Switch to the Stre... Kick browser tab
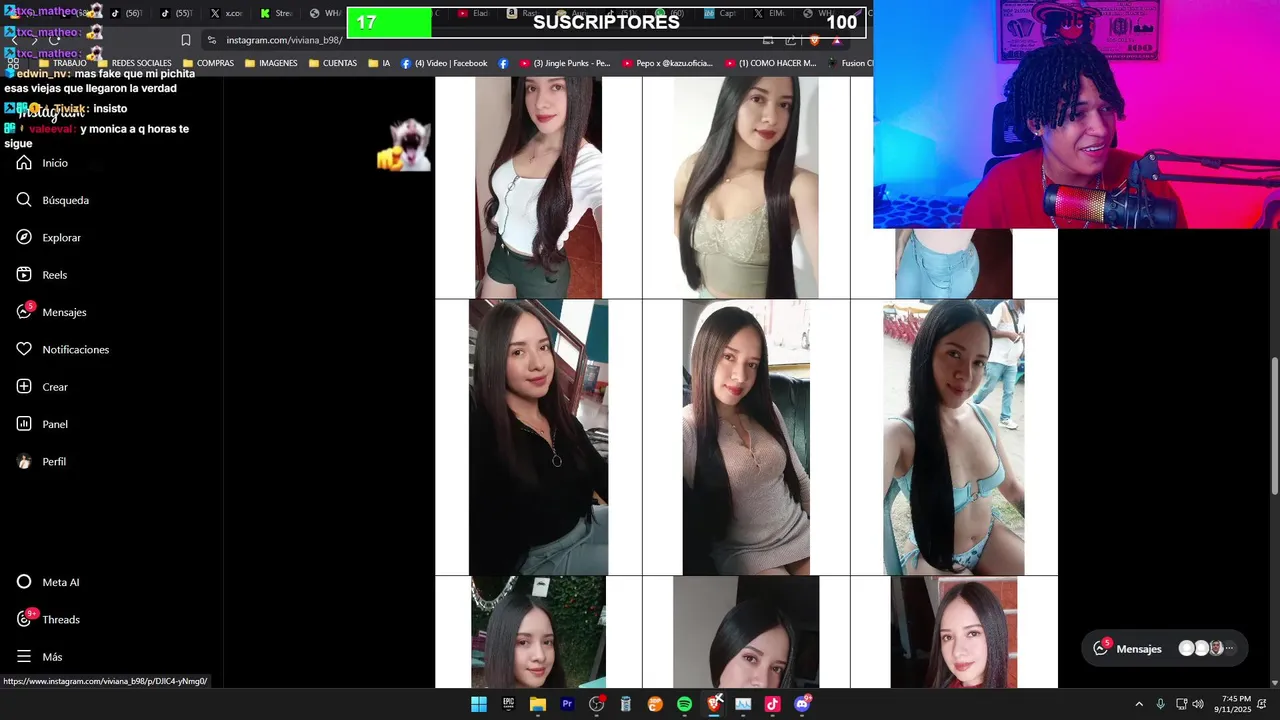Screen dimensions: 1280x720 (x=276, y=13)
